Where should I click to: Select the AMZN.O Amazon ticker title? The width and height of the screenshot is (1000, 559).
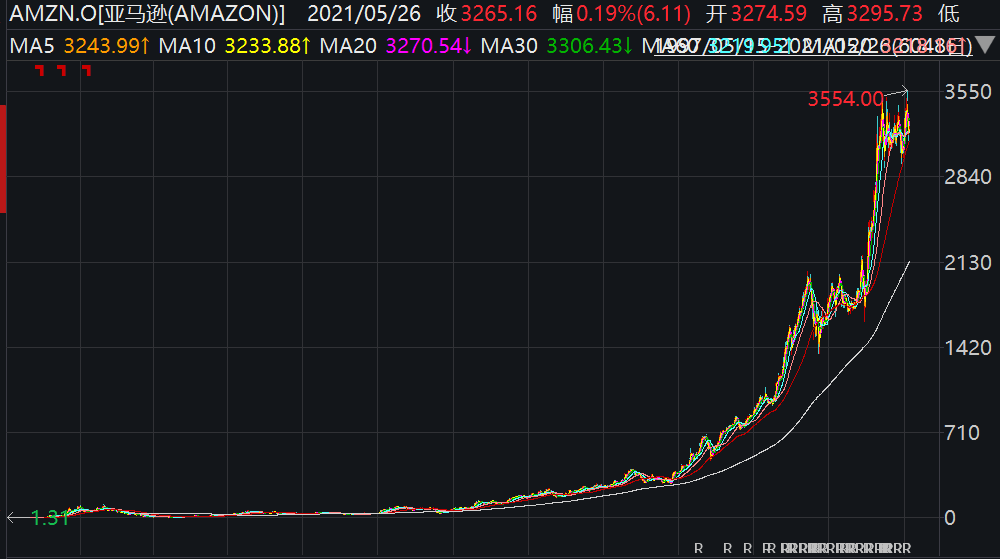[147, 13]
